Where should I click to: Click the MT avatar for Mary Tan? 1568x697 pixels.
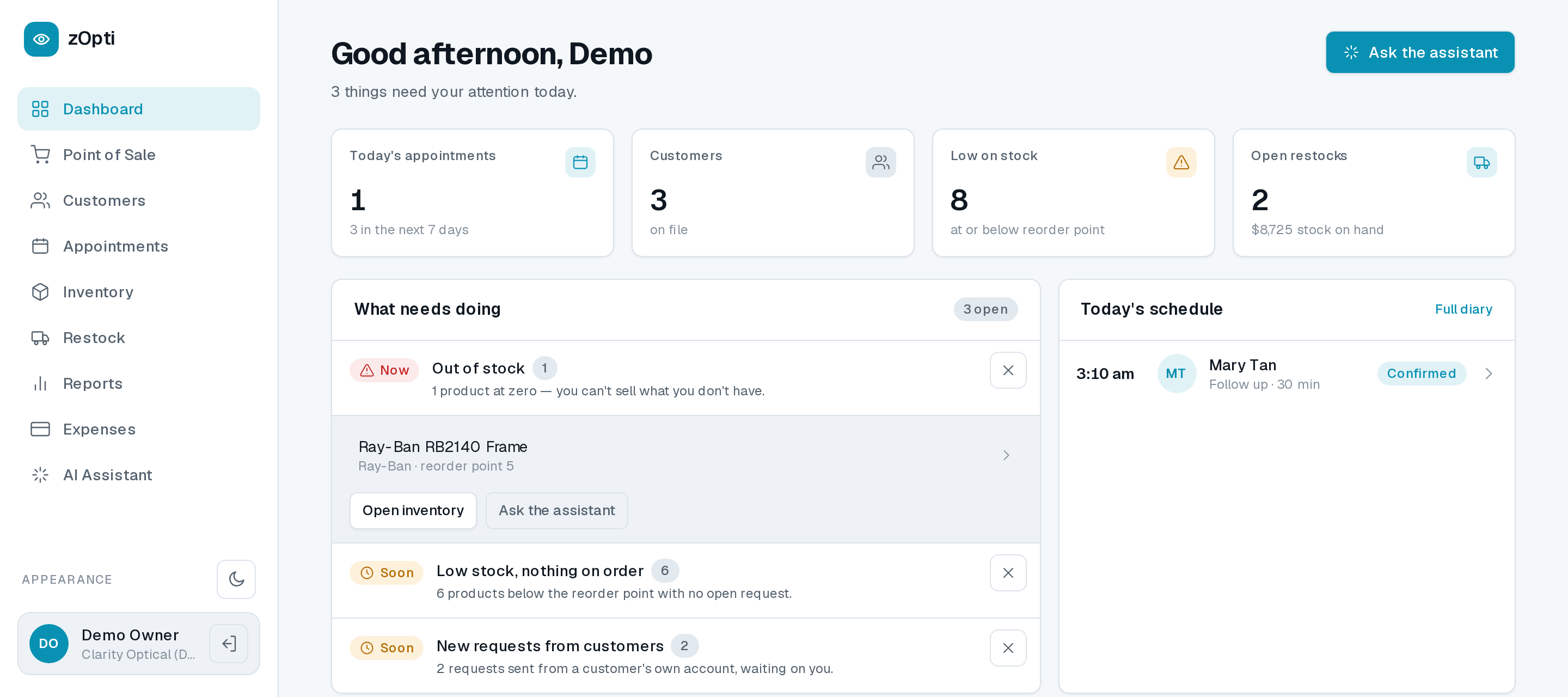pyautogui.click(x=1176, y=373)
